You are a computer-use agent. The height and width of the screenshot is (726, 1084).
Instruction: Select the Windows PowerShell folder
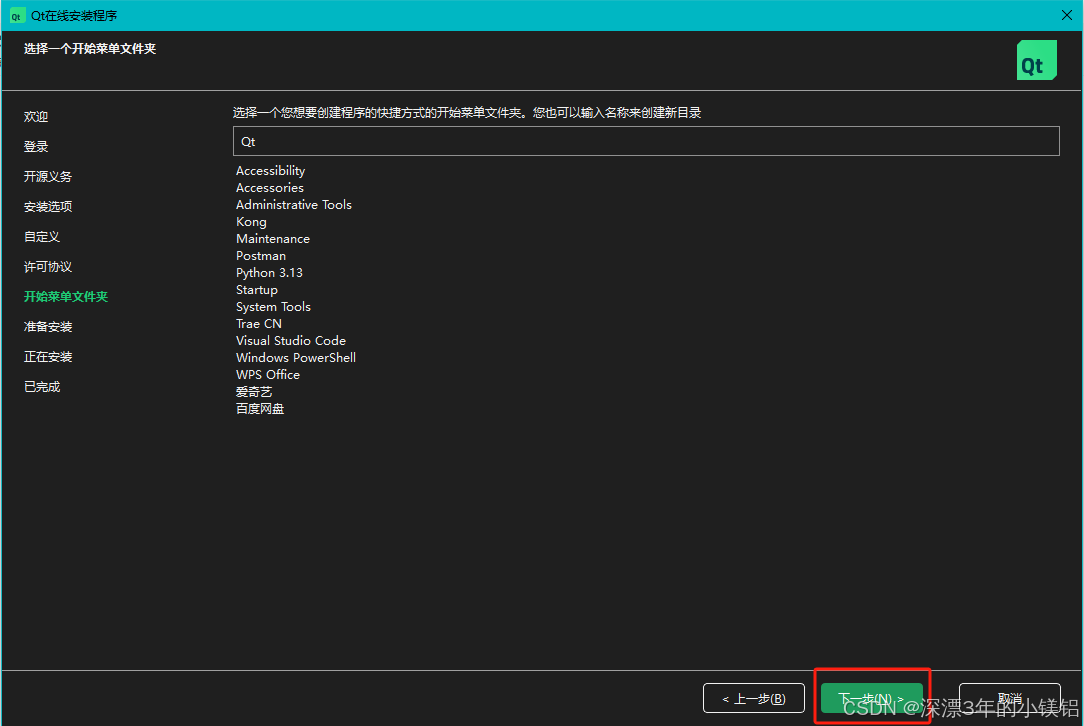point(296,357)
